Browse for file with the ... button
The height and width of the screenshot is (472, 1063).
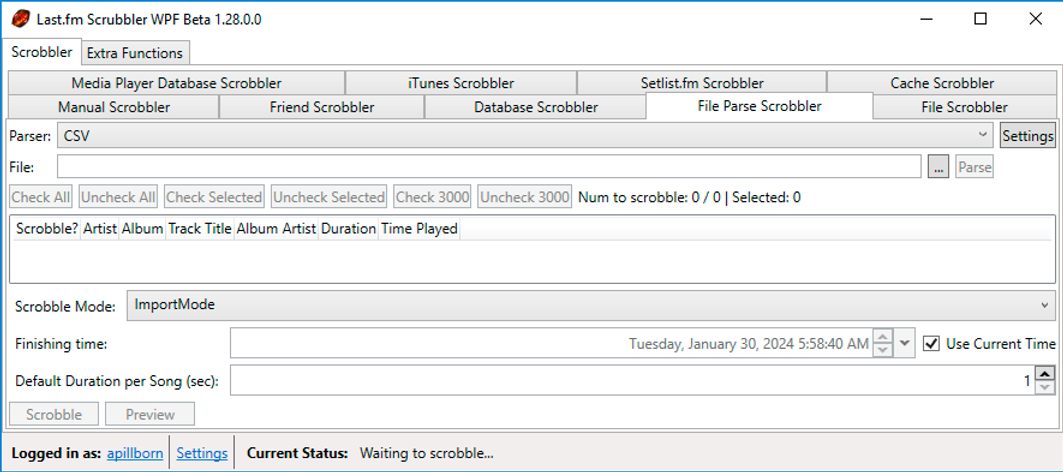[938, 167]
